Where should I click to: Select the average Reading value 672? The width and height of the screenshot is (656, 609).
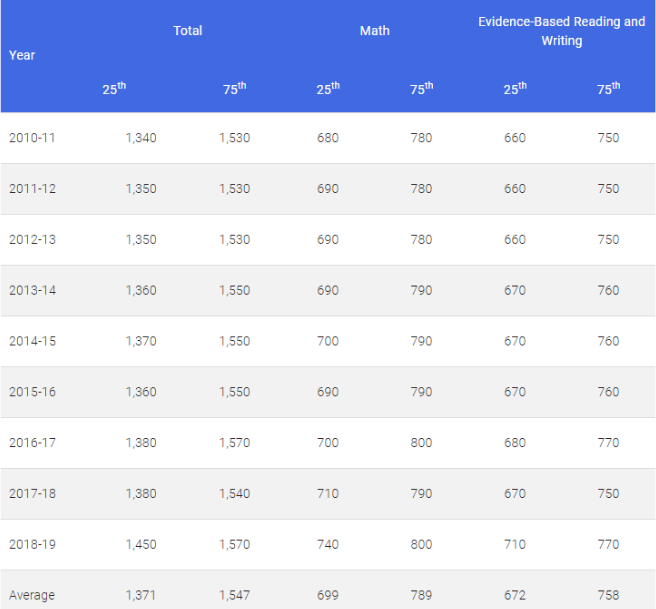(x=515, y=596)
